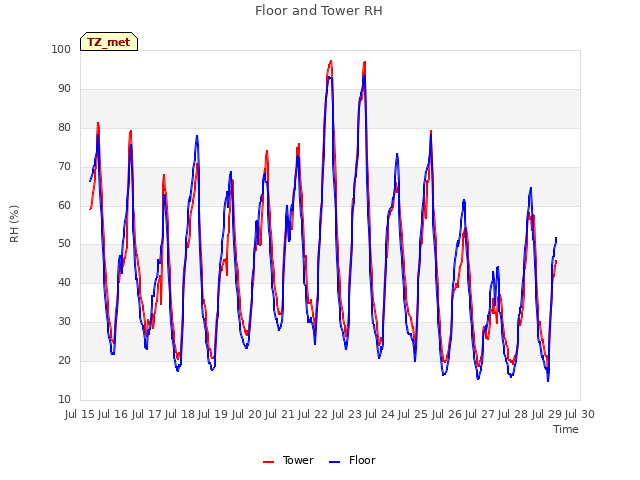Click the Time x-axis label
The image size is (640, 480).
[566, 429]
